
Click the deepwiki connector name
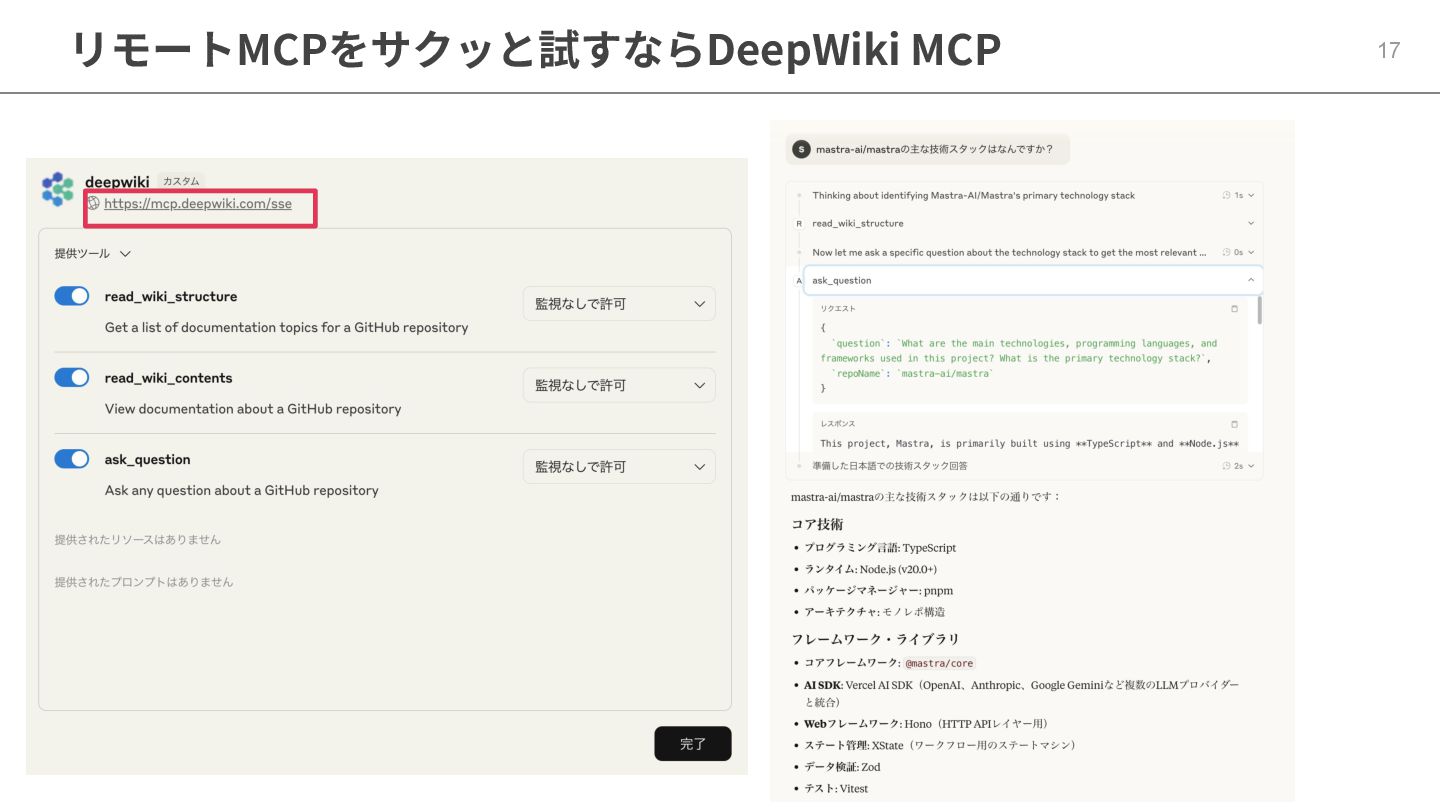[x=117, y=182]
